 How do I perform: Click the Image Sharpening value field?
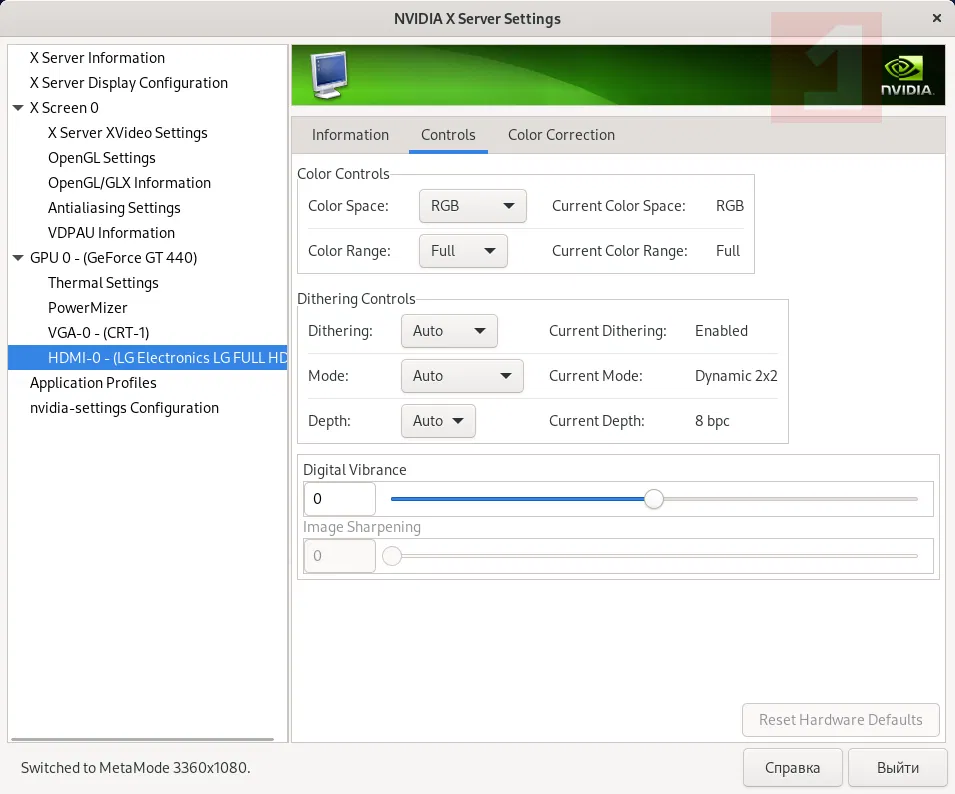click(x=340, y=556)
